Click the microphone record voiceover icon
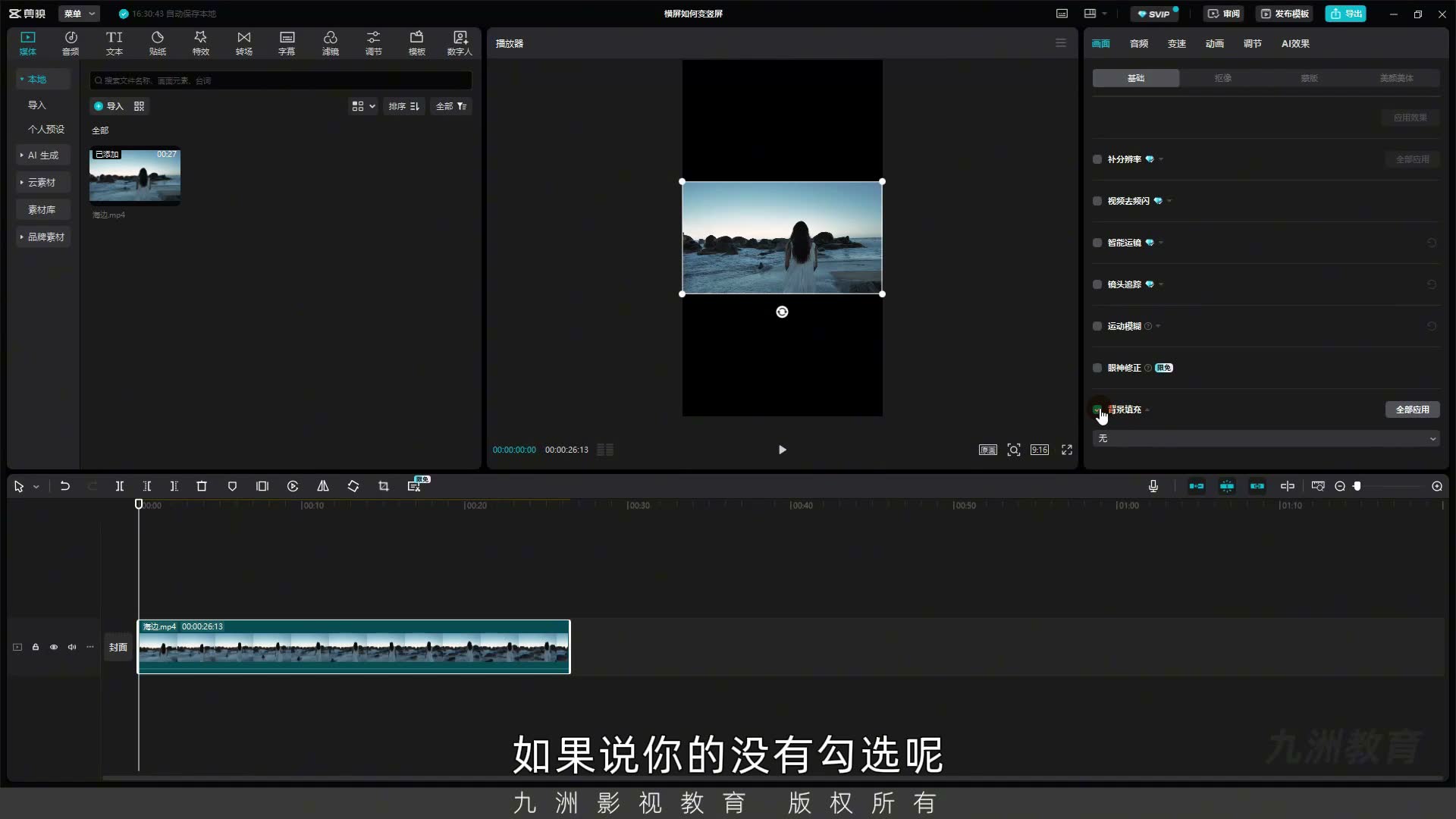This screenshot has width=1456, height=819. pyautogui.click(x=1153, y=486)
